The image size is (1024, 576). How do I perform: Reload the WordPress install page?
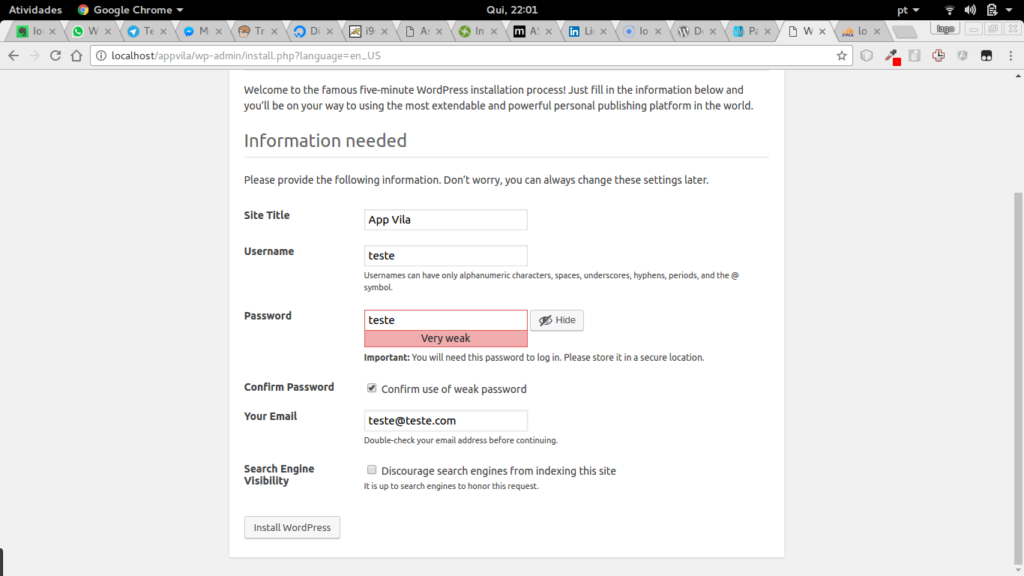point(54,56)
